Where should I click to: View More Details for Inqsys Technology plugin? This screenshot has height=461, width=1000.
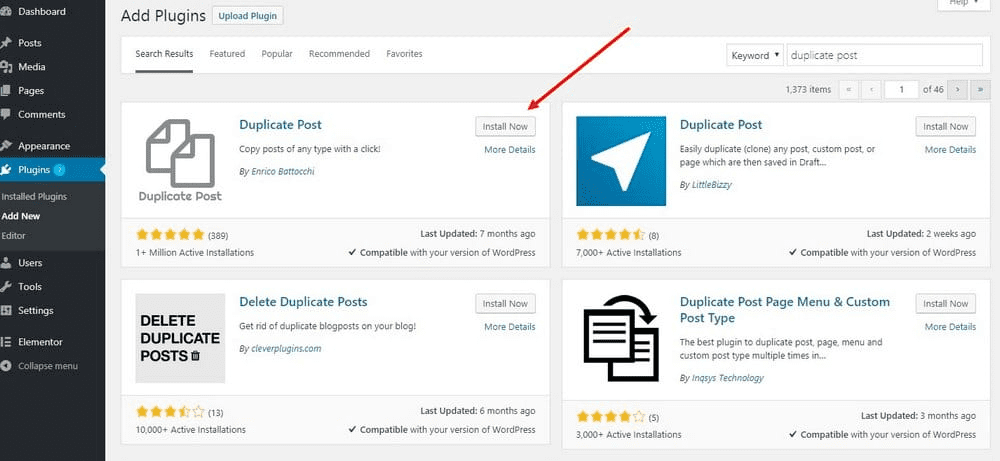click(950, 326)
